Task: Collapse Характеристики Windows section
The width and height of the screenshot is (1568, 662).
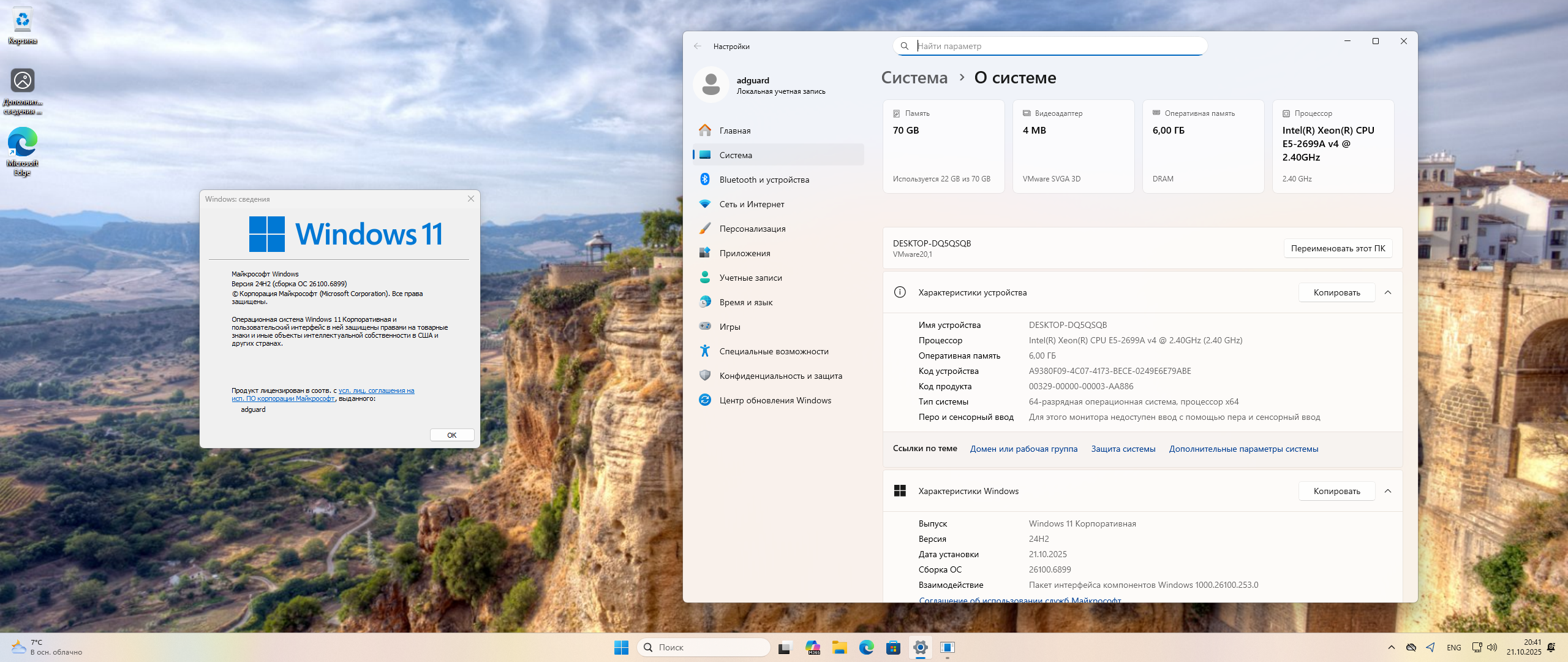Action: coord(1388,491)
